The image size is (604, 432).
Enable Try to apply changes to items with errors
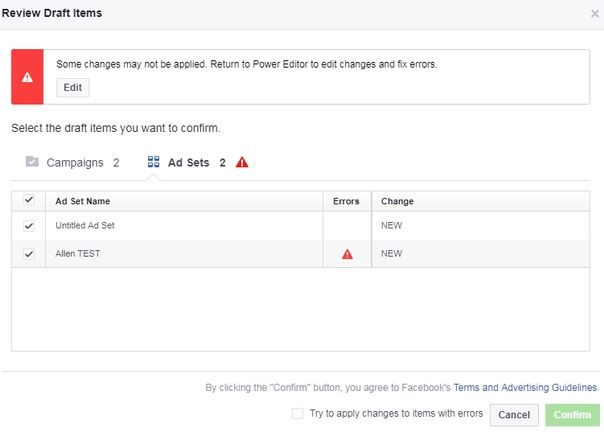pos(297,414)
